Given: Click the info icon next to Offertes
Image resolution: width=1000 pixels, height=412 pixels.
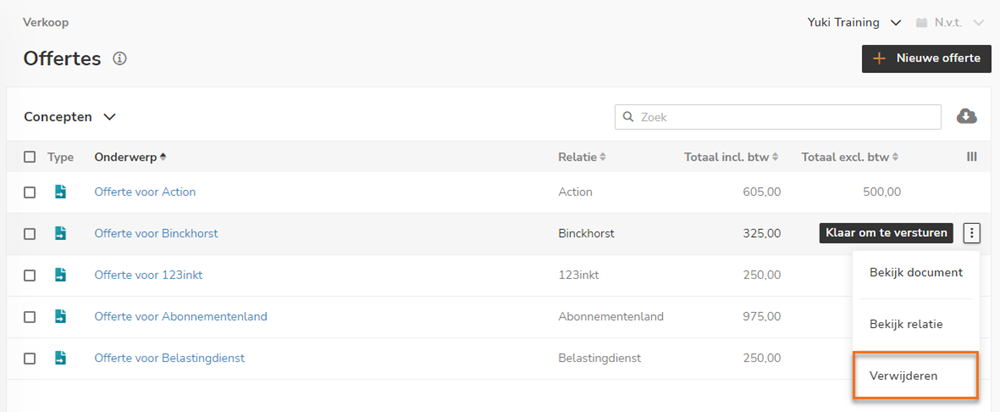Looking at the screenshot, I should pyautogui.click(x=120, y=59).
